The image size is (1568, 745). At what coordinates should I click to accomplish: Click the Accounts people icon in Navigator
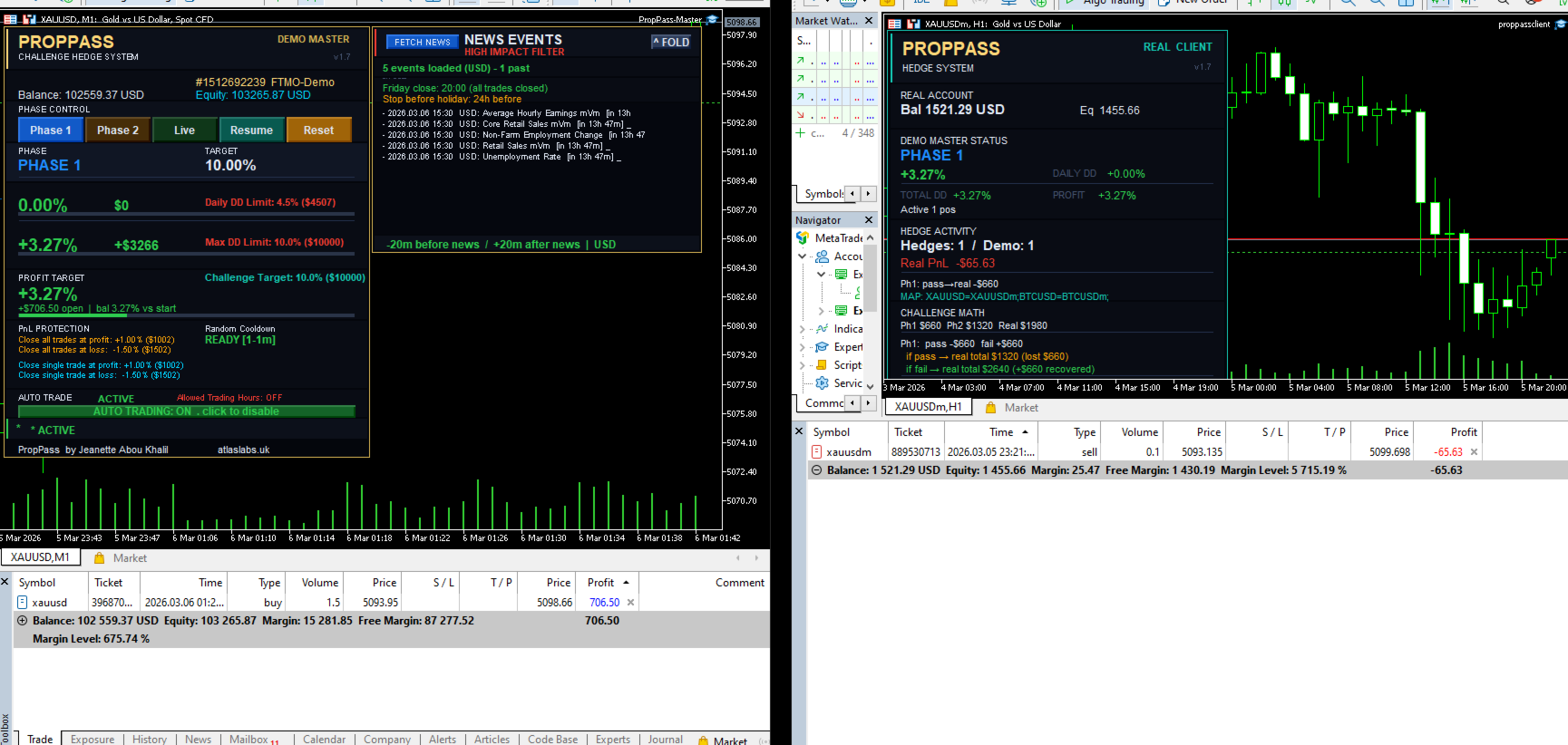tap(823, 256)
